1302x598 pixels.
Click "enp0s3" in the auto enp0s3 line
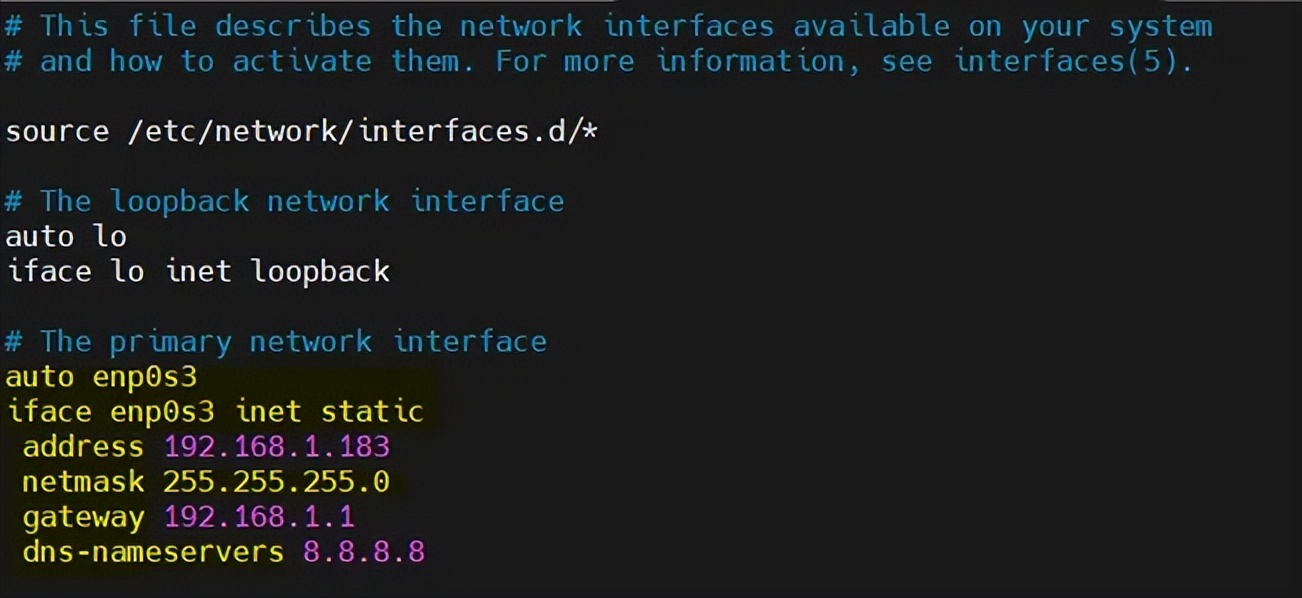coord(145,376)
